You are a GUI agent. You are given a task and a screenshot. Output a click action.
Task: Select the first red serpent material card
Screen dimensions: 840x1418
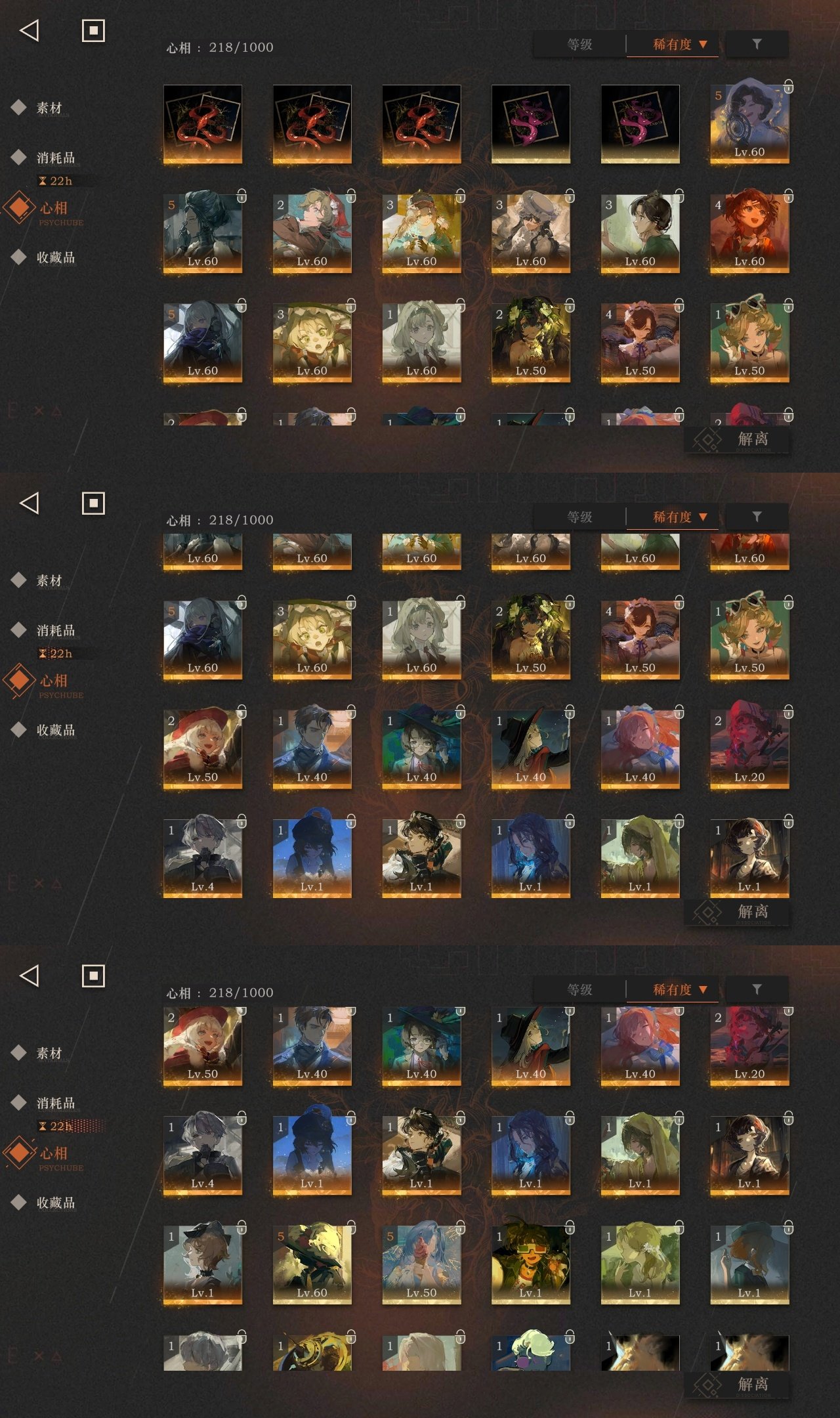click(203, 124)
